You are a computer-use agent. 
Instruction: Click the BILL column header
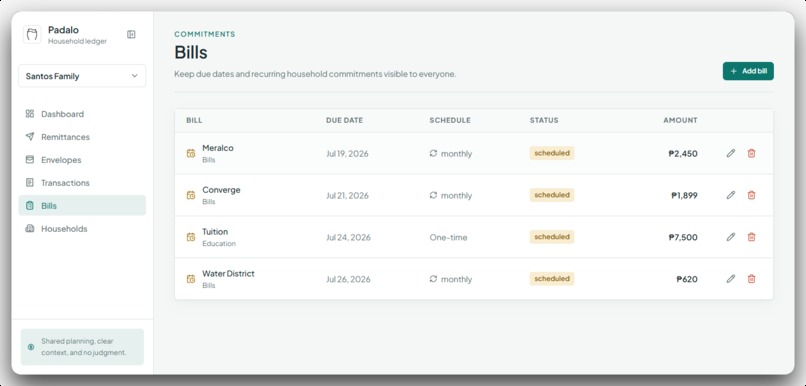pyautogui.click(x=194, y=120)
